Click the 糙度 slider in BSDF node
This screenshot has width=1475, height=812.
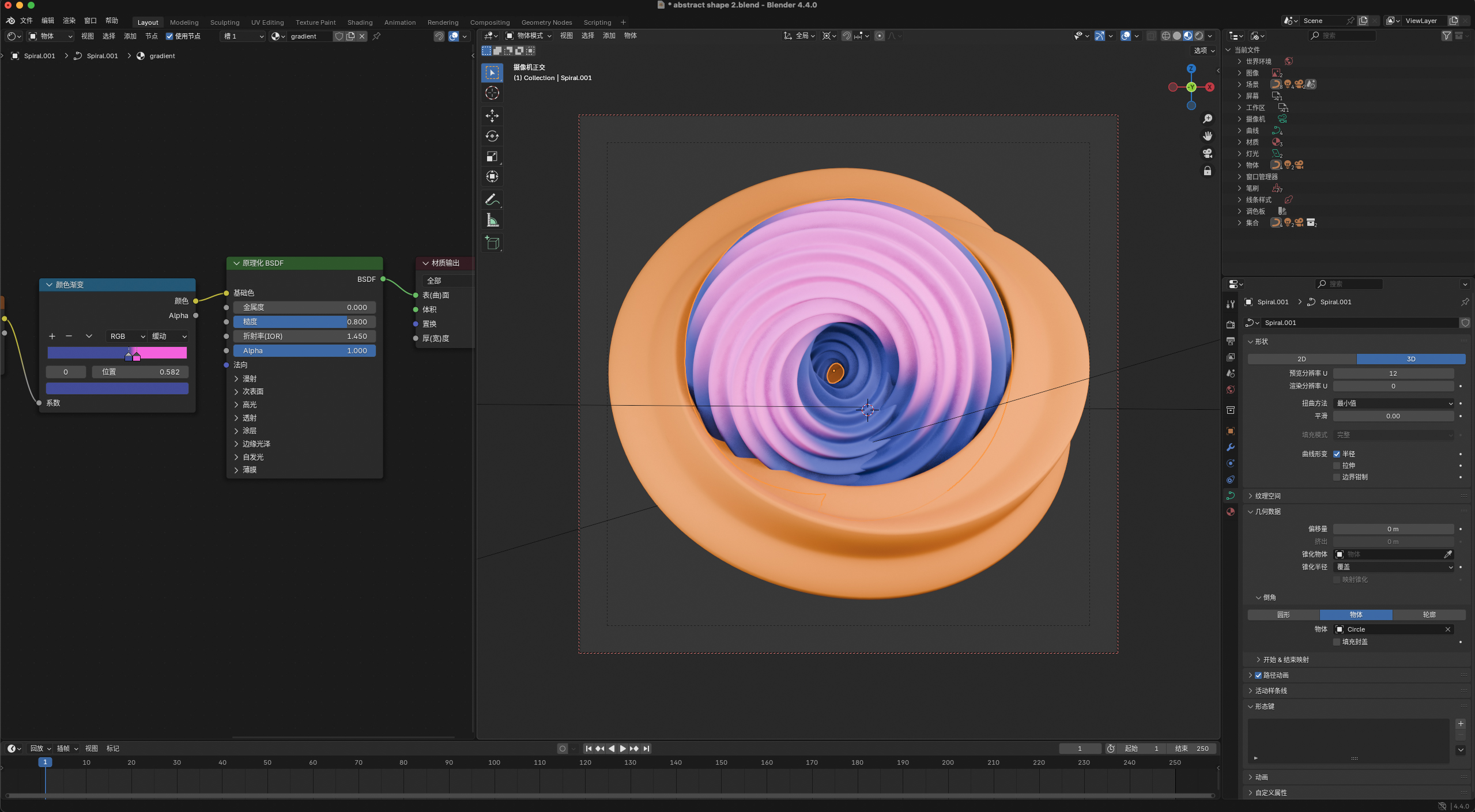point(304,322)
